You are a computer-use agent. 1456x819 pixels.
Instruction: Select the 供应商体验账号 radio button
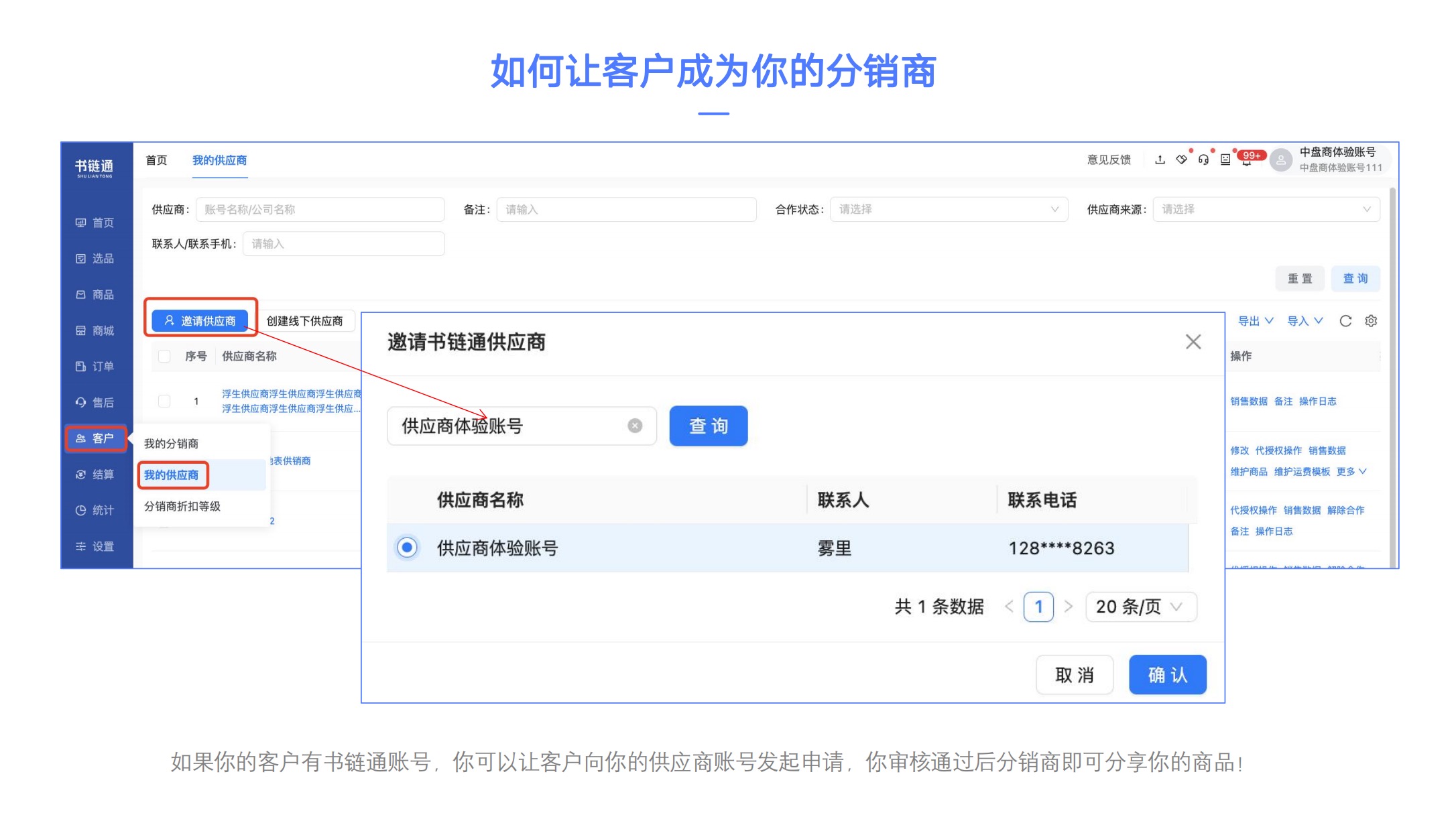(407, 548)
